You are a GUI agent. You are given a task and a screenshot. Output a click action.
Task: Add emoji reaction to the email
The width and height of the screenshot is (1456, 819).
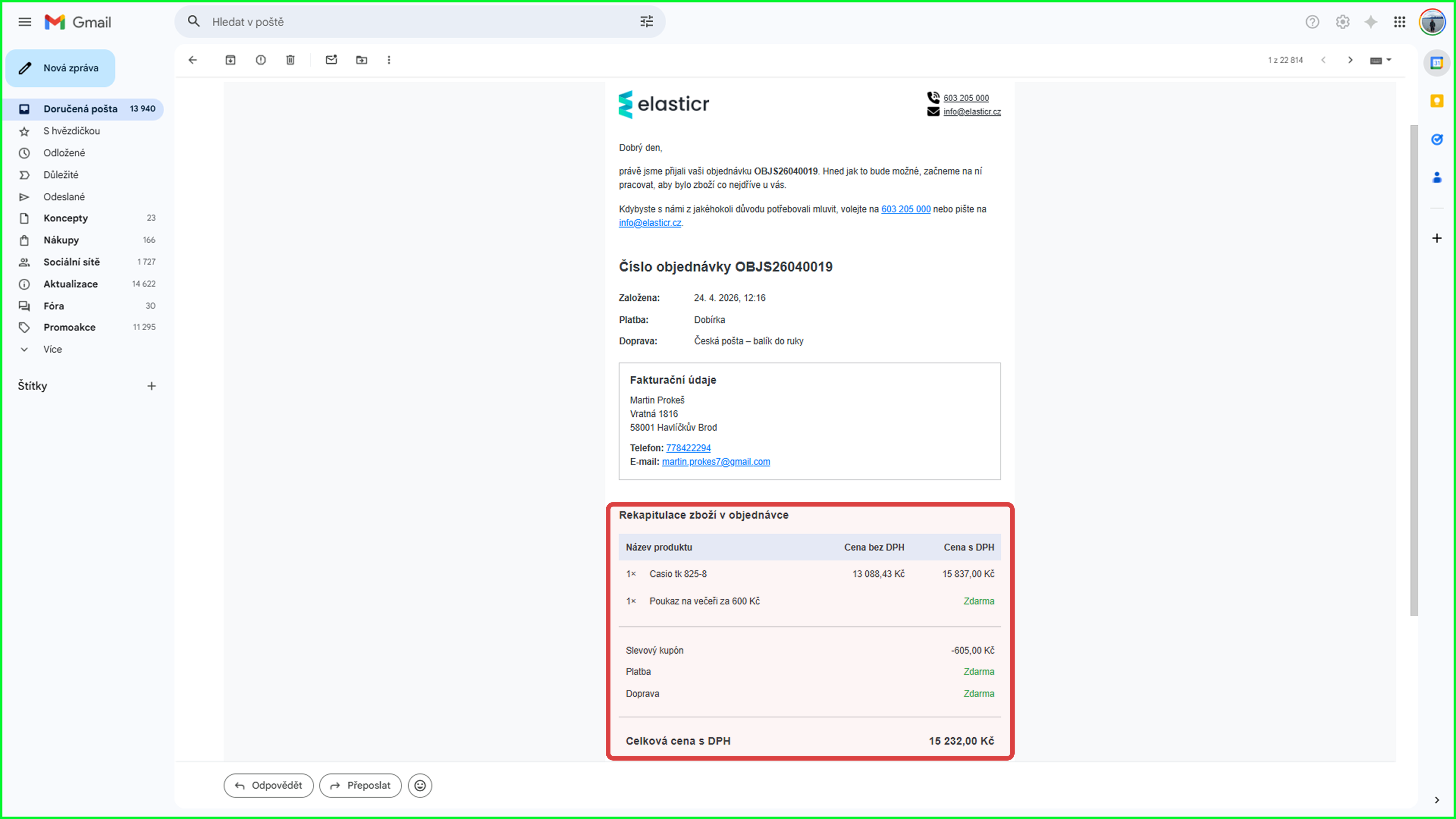420,785
